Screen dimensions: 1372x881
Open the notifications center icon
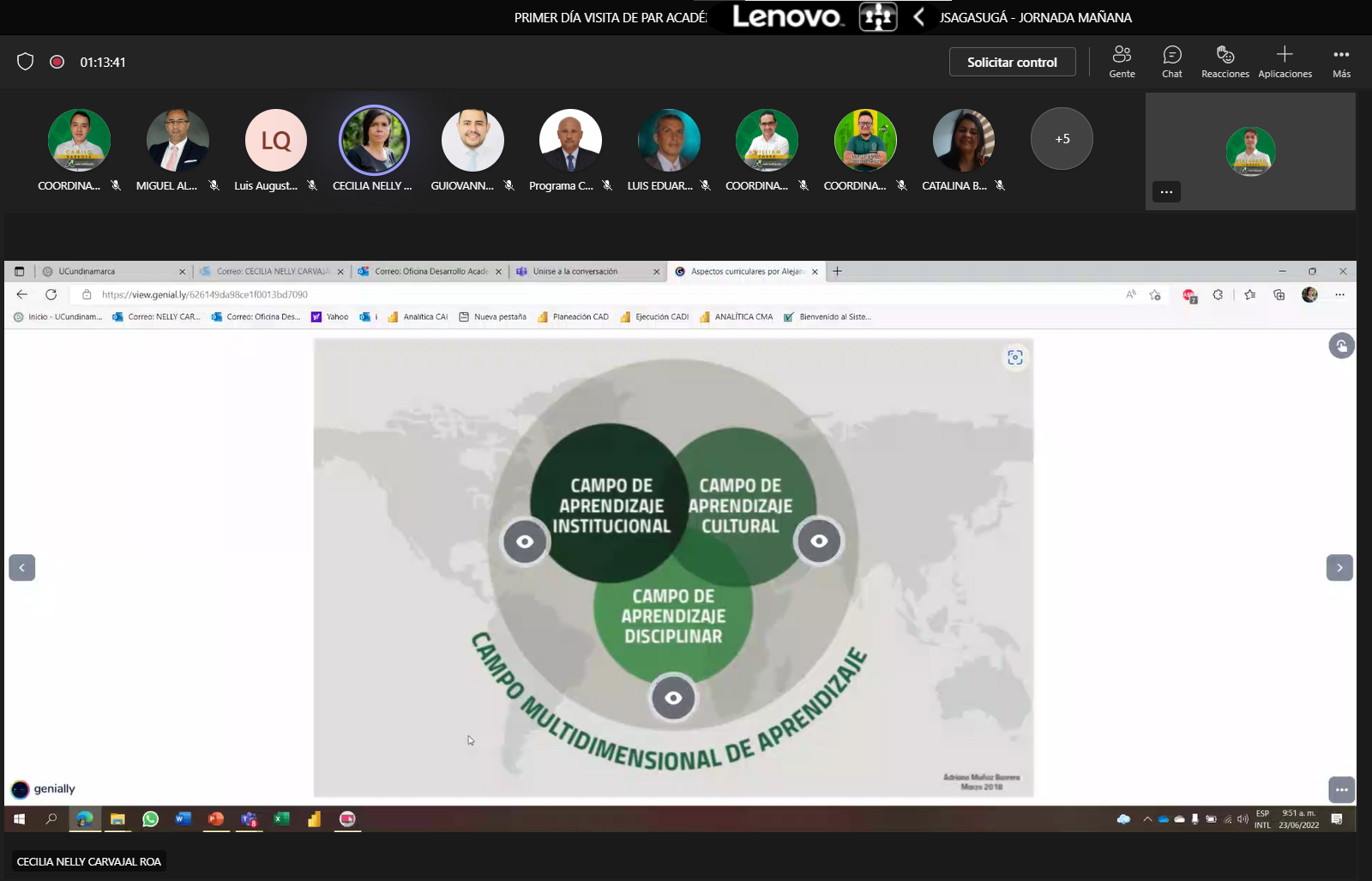[x=1337, y=819]
